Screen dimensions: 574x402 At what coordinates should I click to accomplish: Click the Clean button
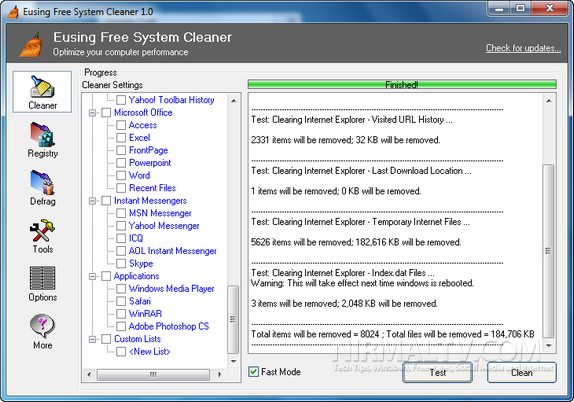(522, 372)
